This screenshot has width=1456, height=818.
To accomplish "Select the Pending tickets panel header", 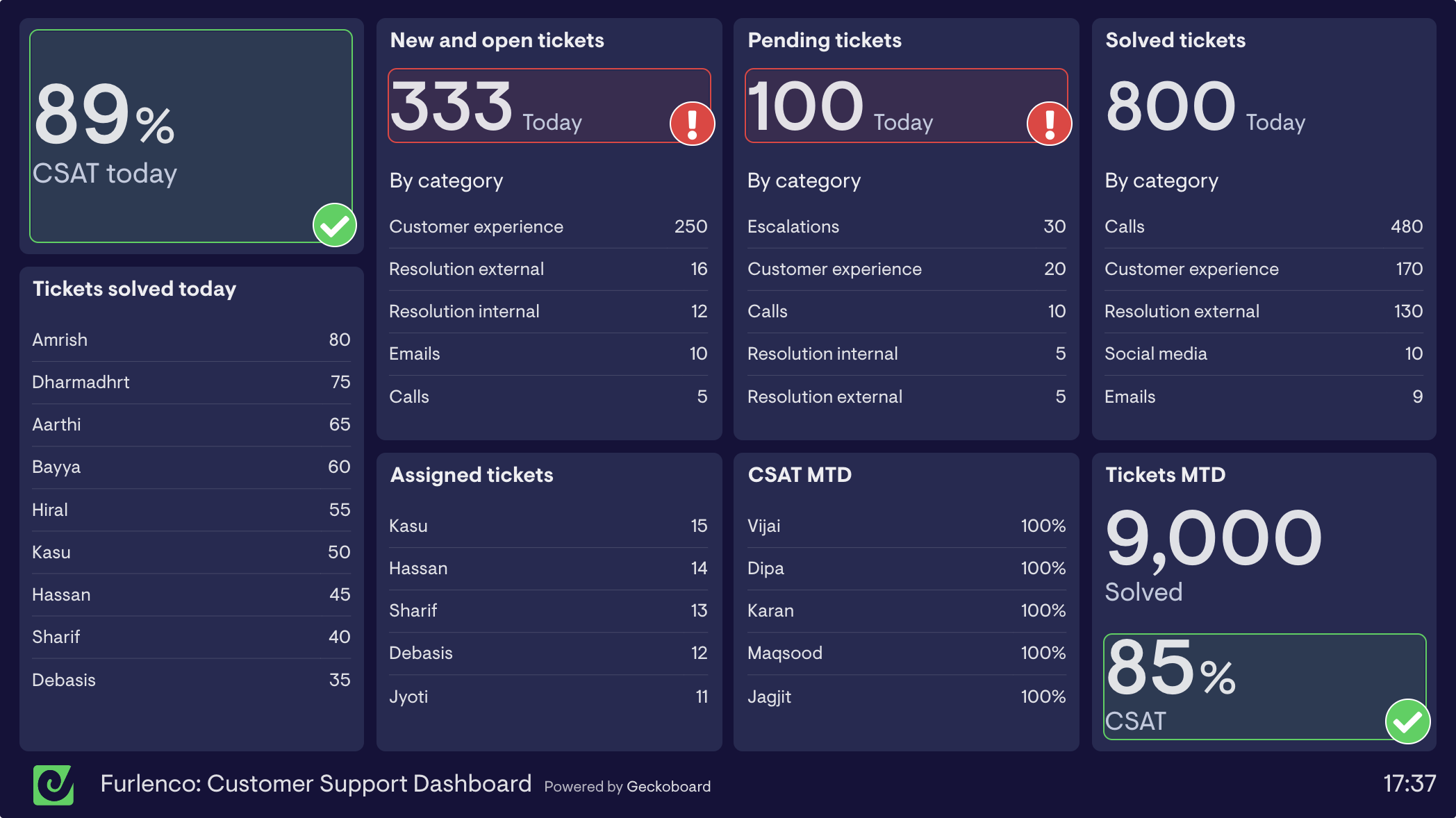I will (x=824, y=41).
